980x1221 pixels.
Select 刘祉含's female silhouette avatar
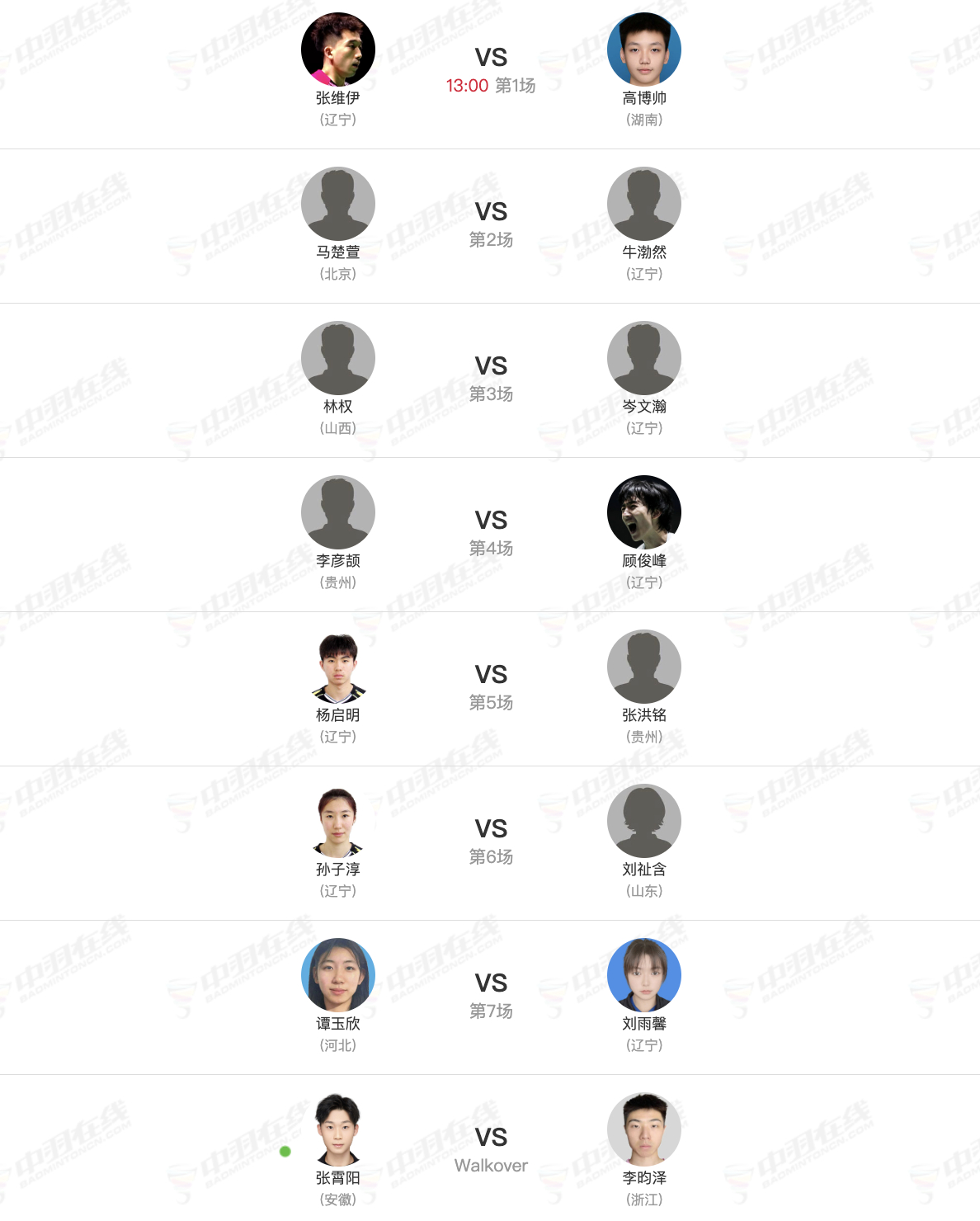click(644, 821)
